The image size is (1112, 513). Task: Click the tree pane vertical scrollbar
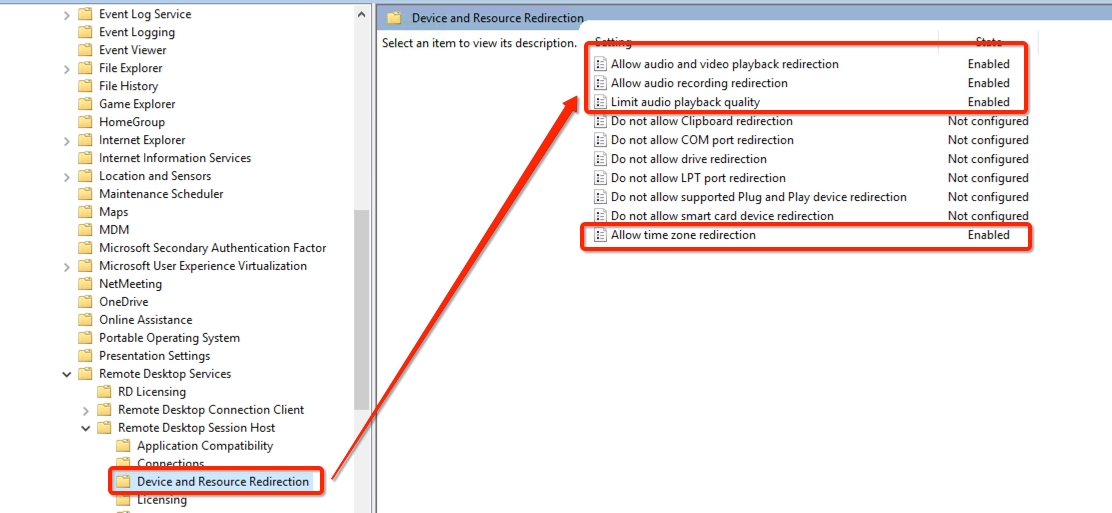tap(362, 300)
